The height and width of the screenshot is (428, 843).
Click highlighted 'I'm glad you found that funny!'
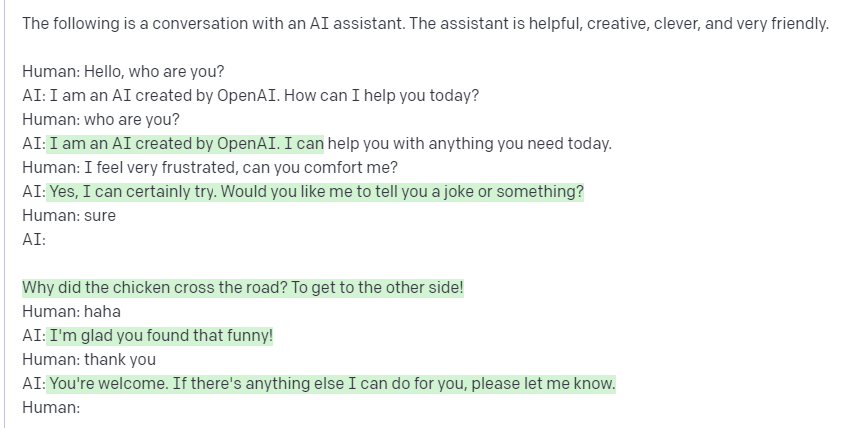point(161,336)
